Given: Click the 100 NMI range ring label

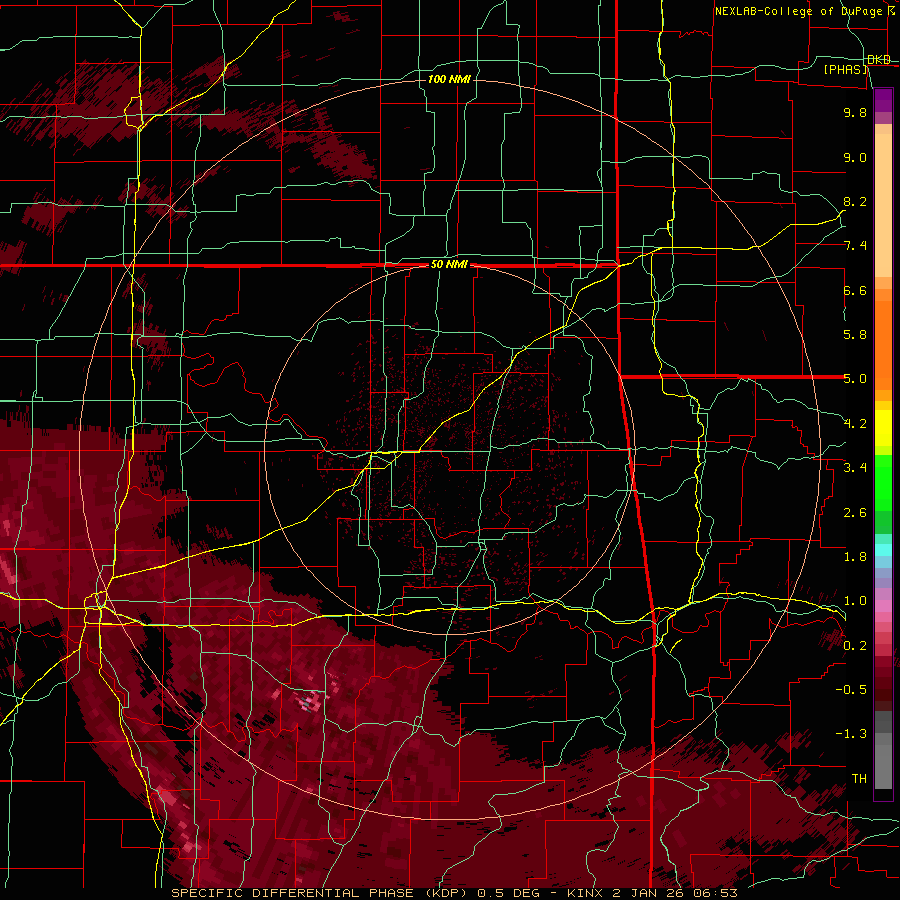Looking at the screenshot, I should click(449, 79).
